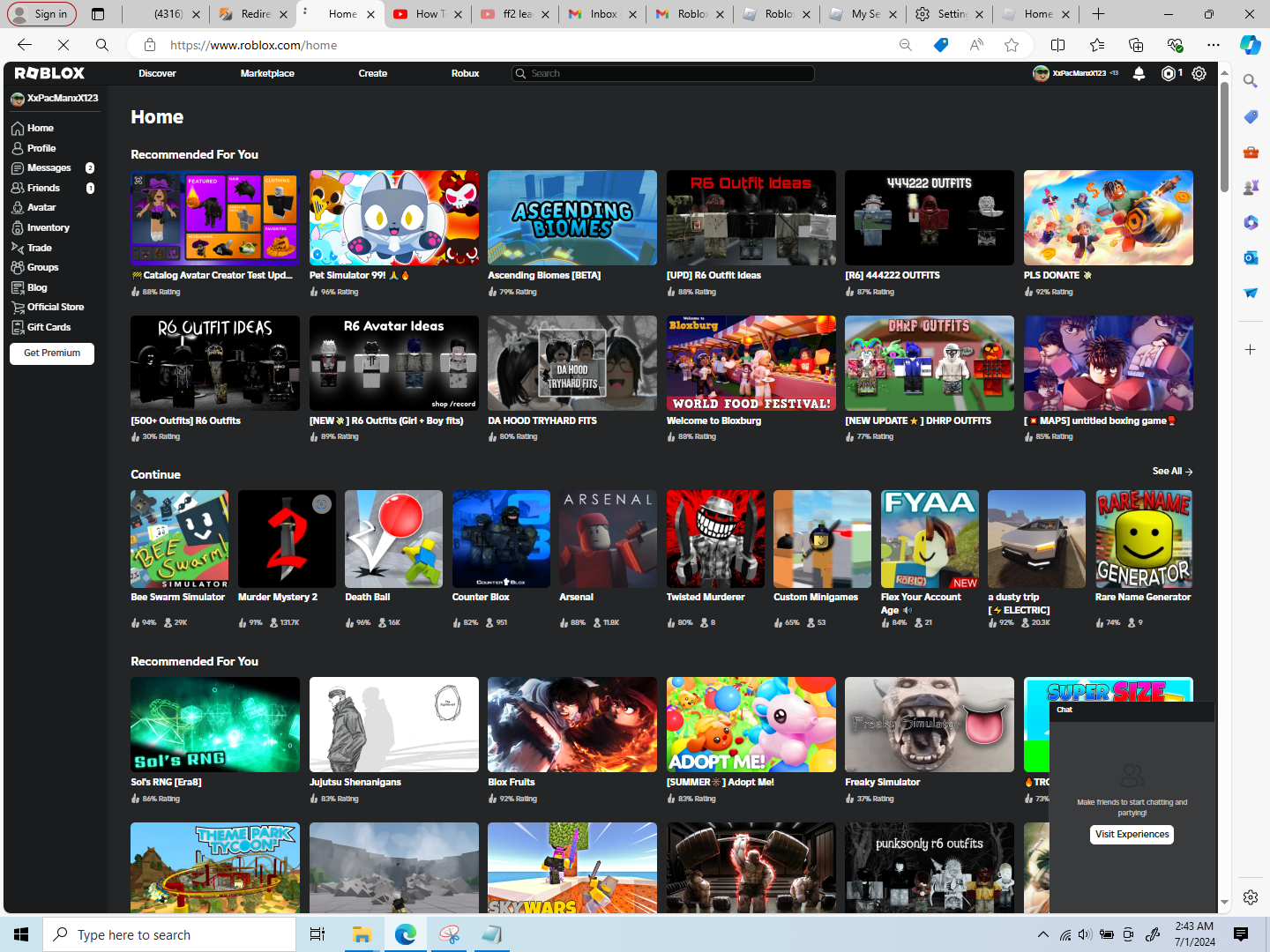The height and width of the screenshot is (952, 1270).
Task: Open the Arsenal game thumbnail
Action: coord(608,539)
